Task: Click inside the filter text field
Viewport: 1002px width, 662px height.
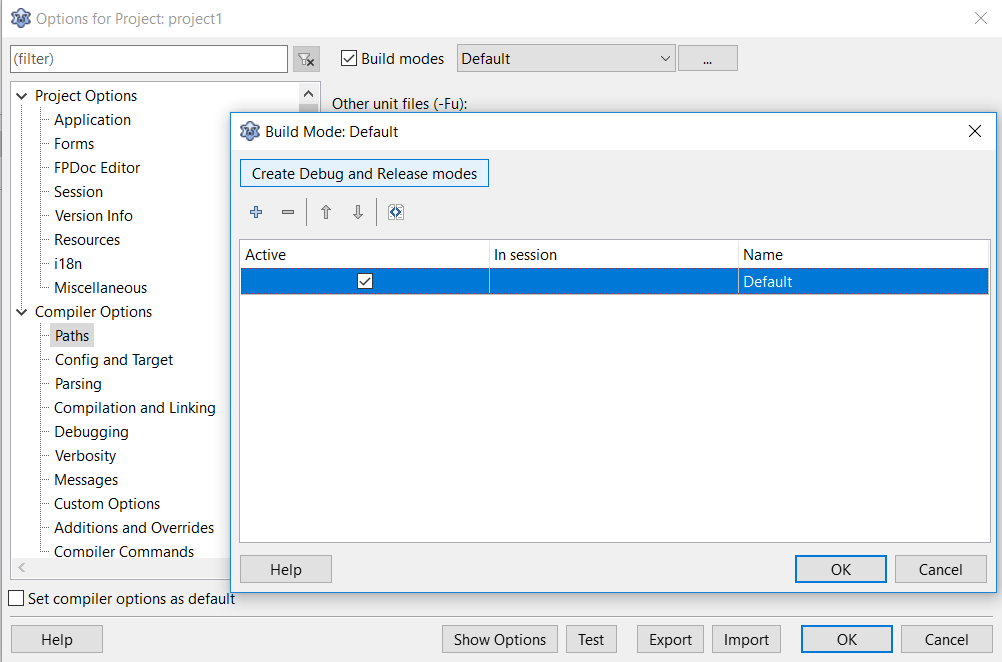Action: [149, 59]
